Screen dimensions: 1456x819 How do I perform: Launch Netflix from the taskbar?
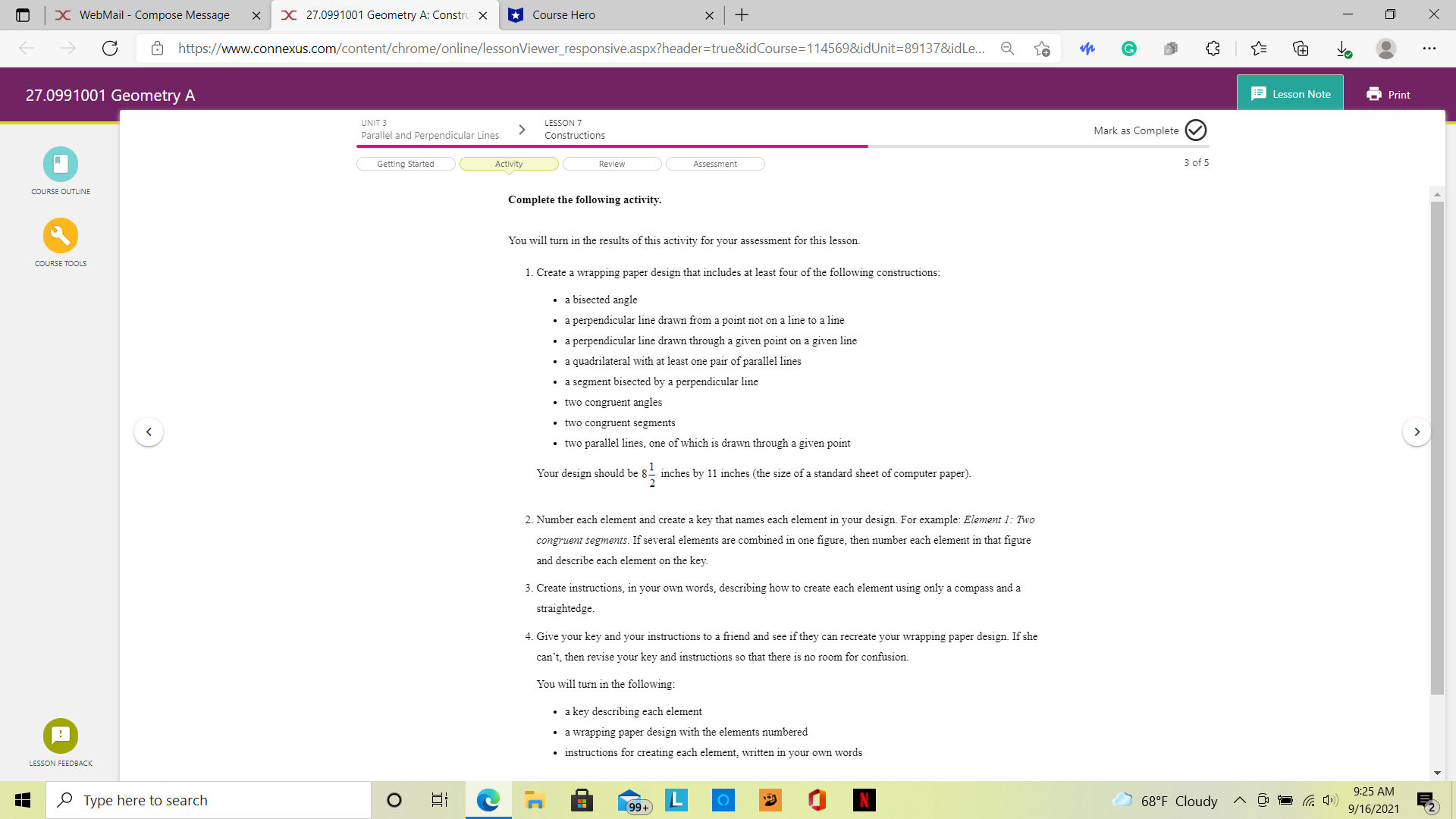tap(864, 799)
